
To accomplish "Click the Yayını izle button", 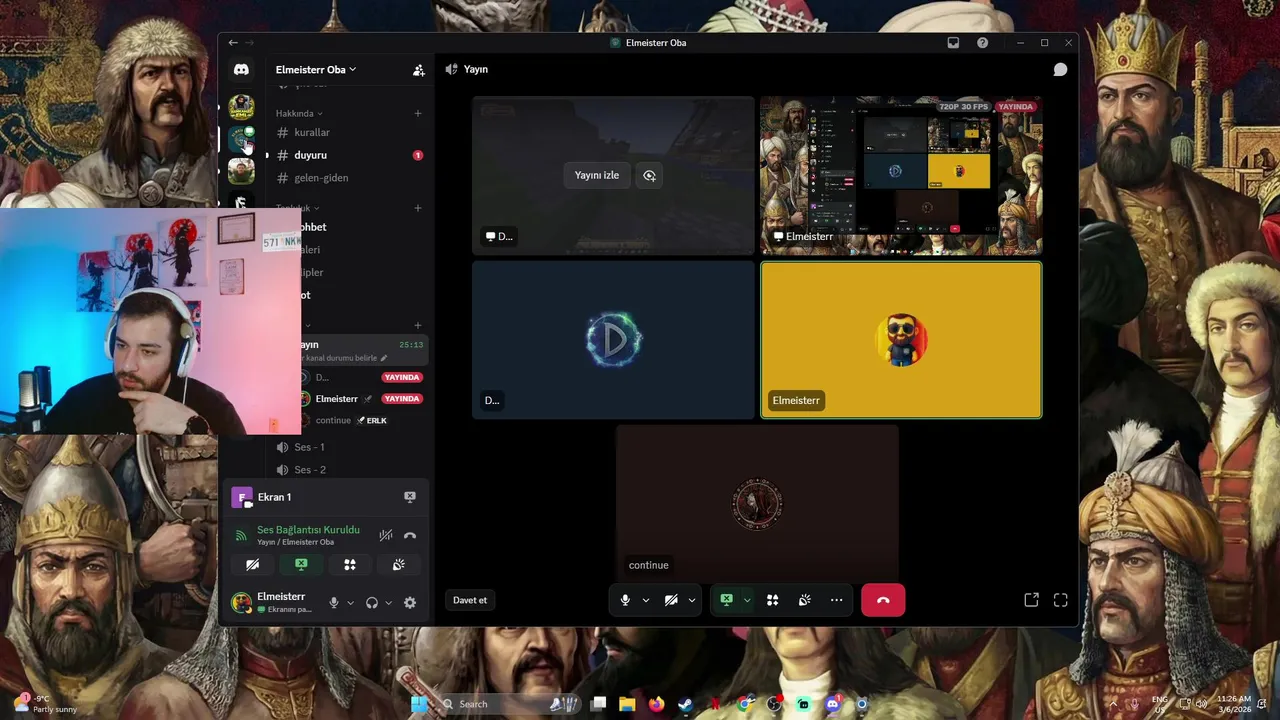I will [x=597, y=175].
